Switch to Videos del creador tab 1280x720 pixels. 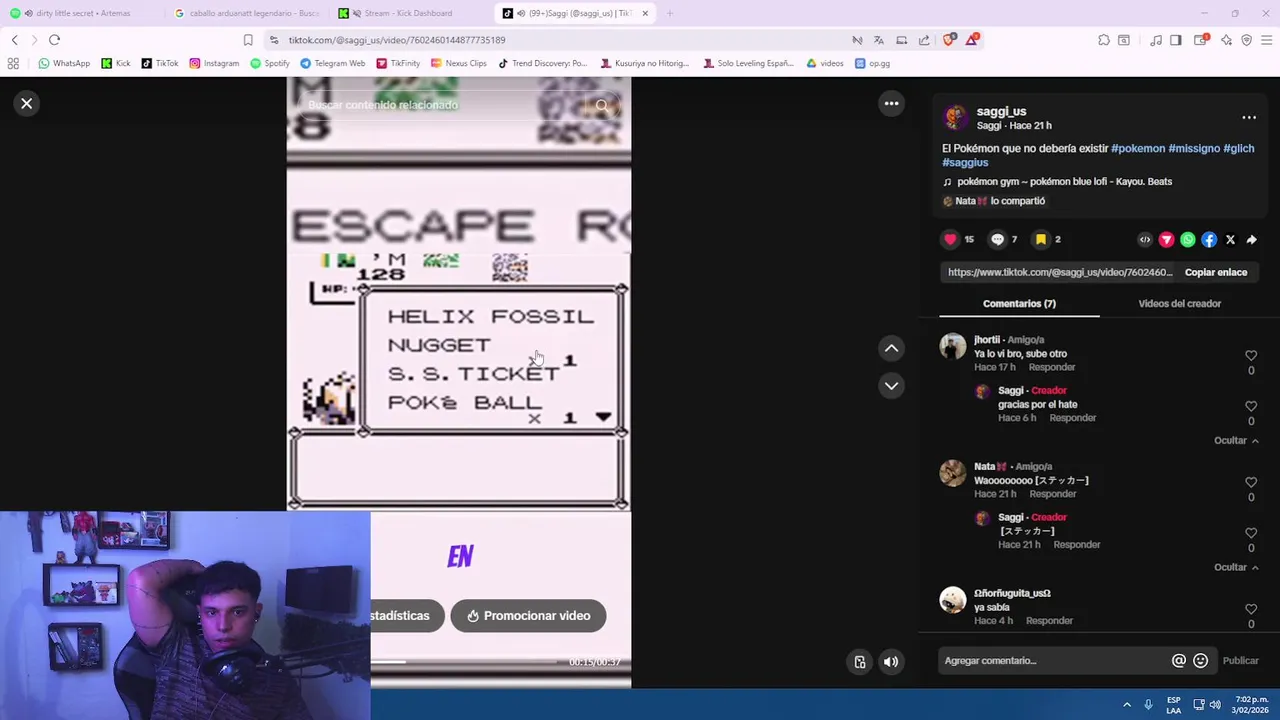tap(1179, 304)
